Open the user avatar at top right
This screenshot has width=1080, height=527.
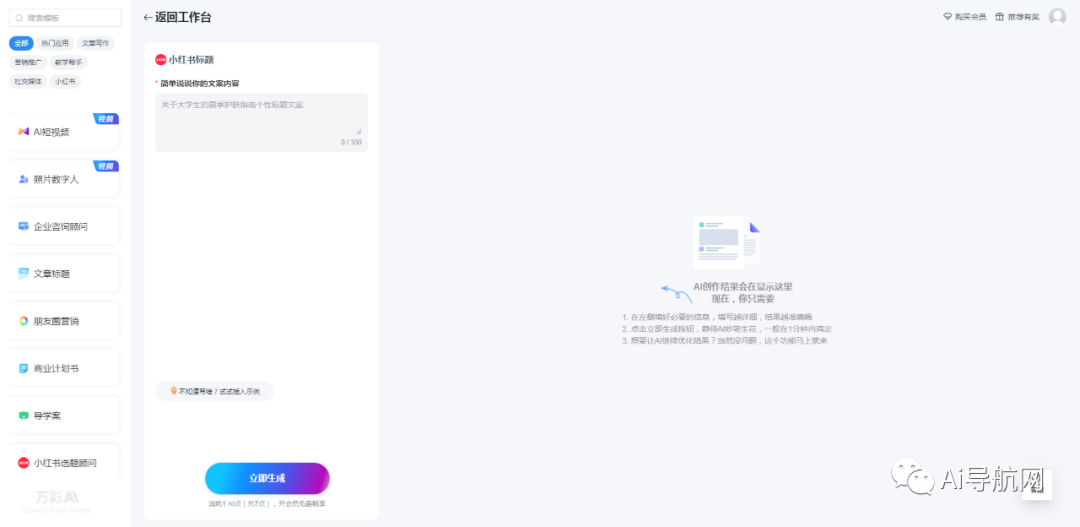pos(1057,17)
